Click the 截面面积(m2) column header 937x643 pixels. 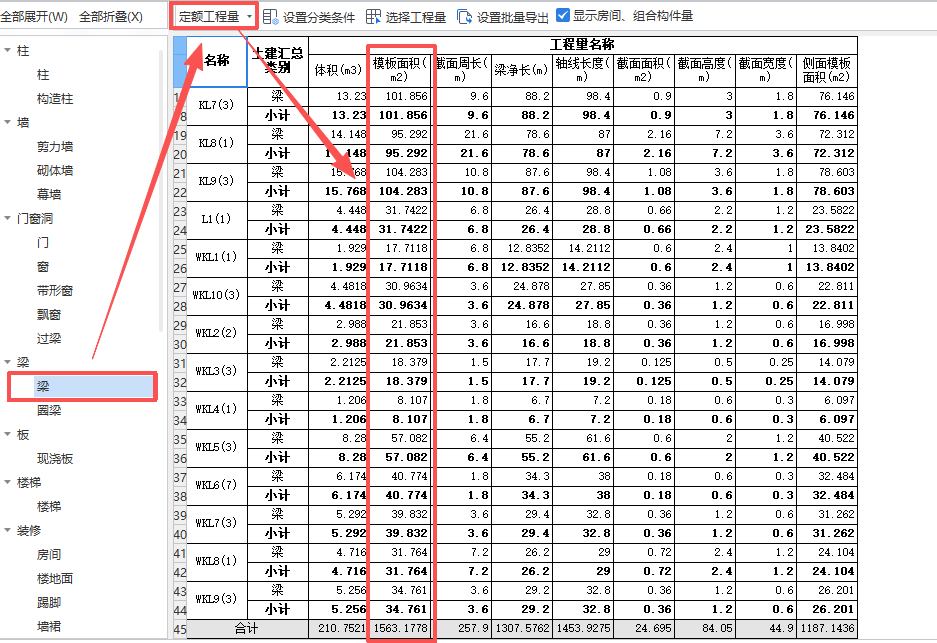pyautogui.click(x=644, y=70)
